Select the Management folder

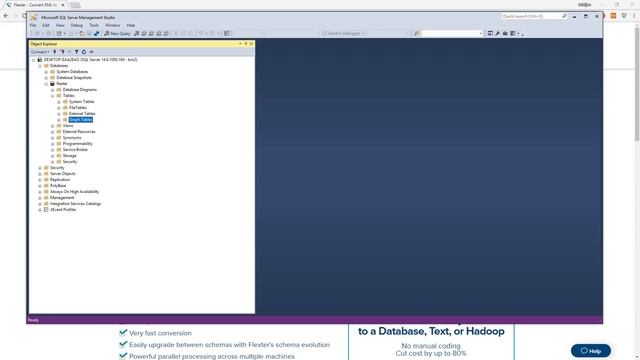(62, 198)
